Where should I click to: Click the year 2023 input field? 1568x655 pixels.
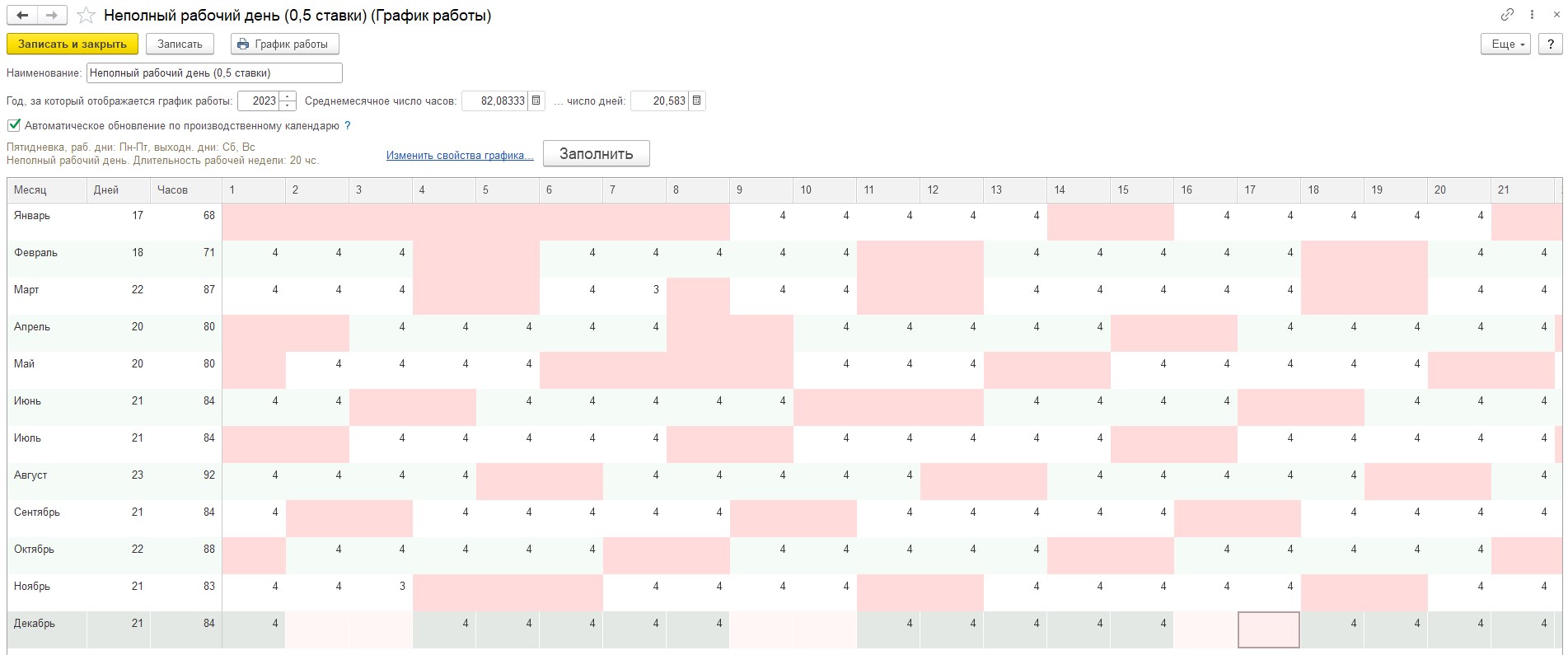coord(259,101)
